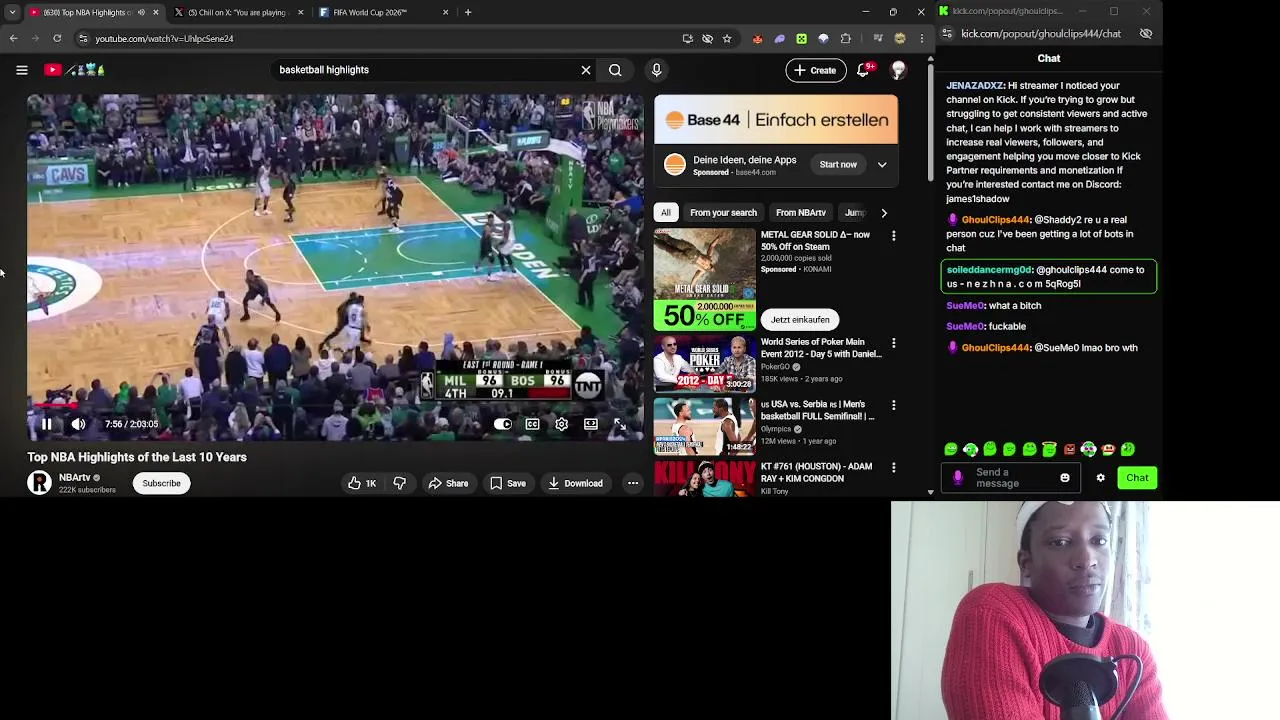Subscribe to the NBArtv channel
Image resolution: width=1280 pixels, height=720 pixels.
coord(161,484)
